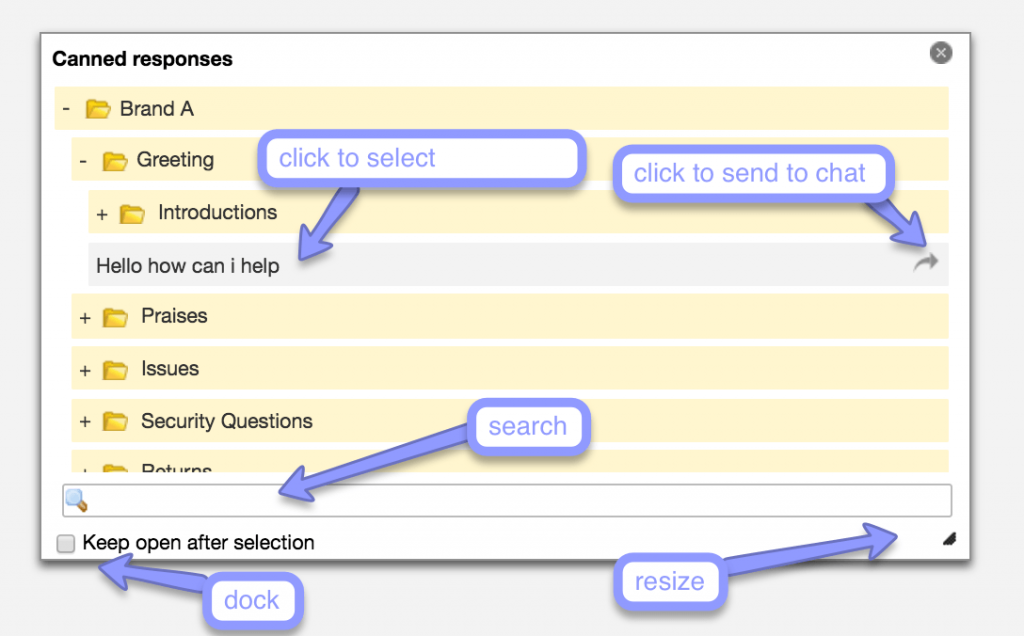This screenshot has width=1024, height=636.
Task: Click the magnifier icon in search box
Action: pos(77,499)
